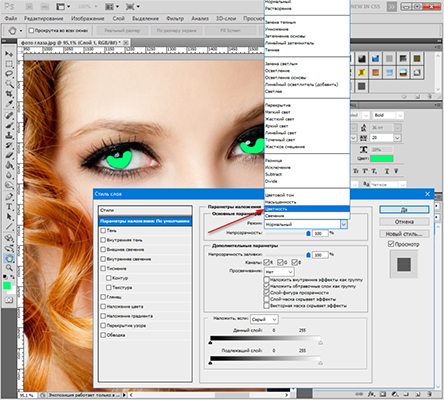
Task: Open the Слой menu
Action: pos(119,18)
